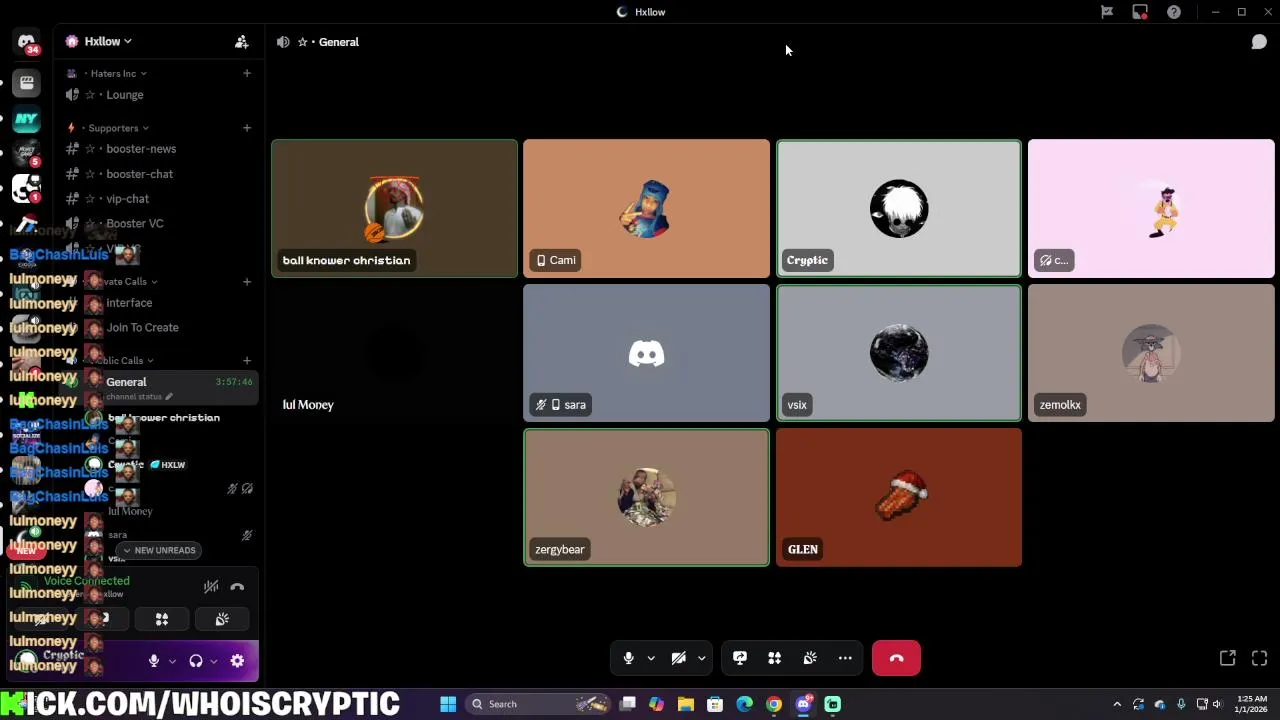This screenshot has height=720, width=1280.
Task: Enter full screen call view
Action: tap(1259, 658)
